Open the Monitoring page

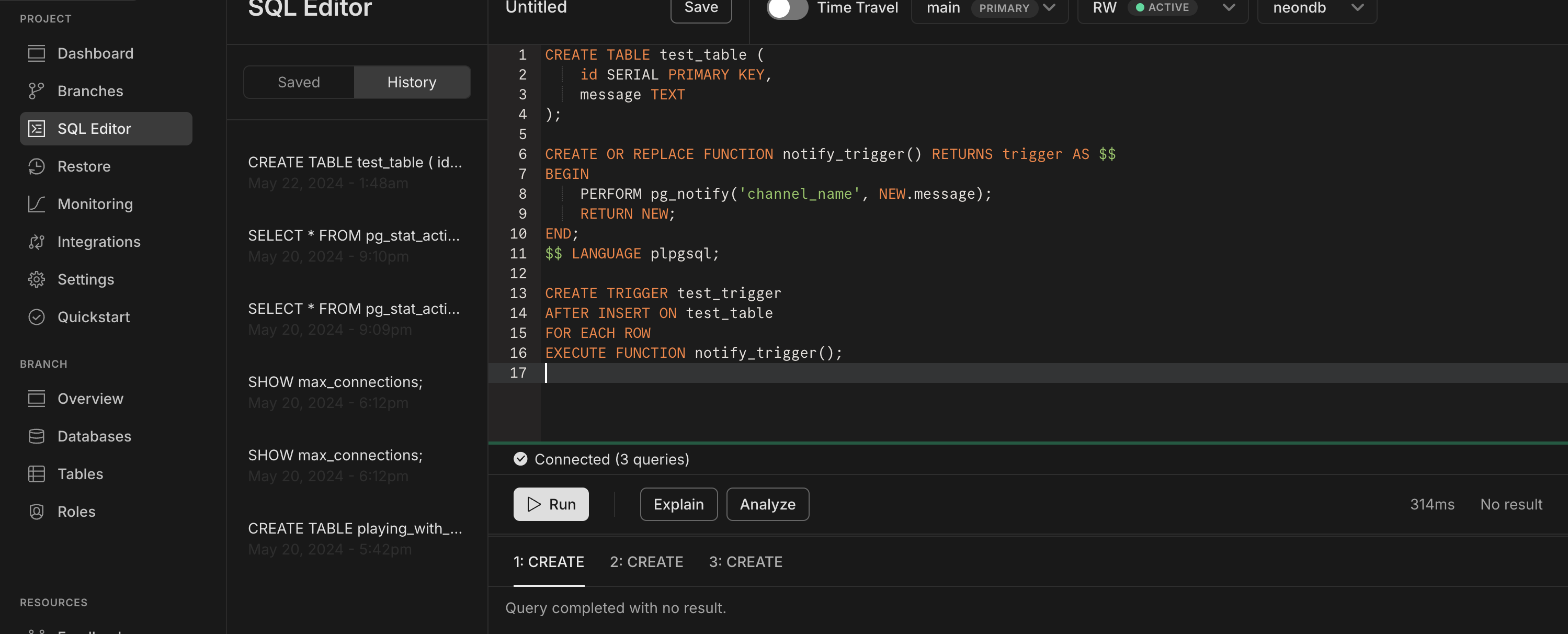(95, 204)
